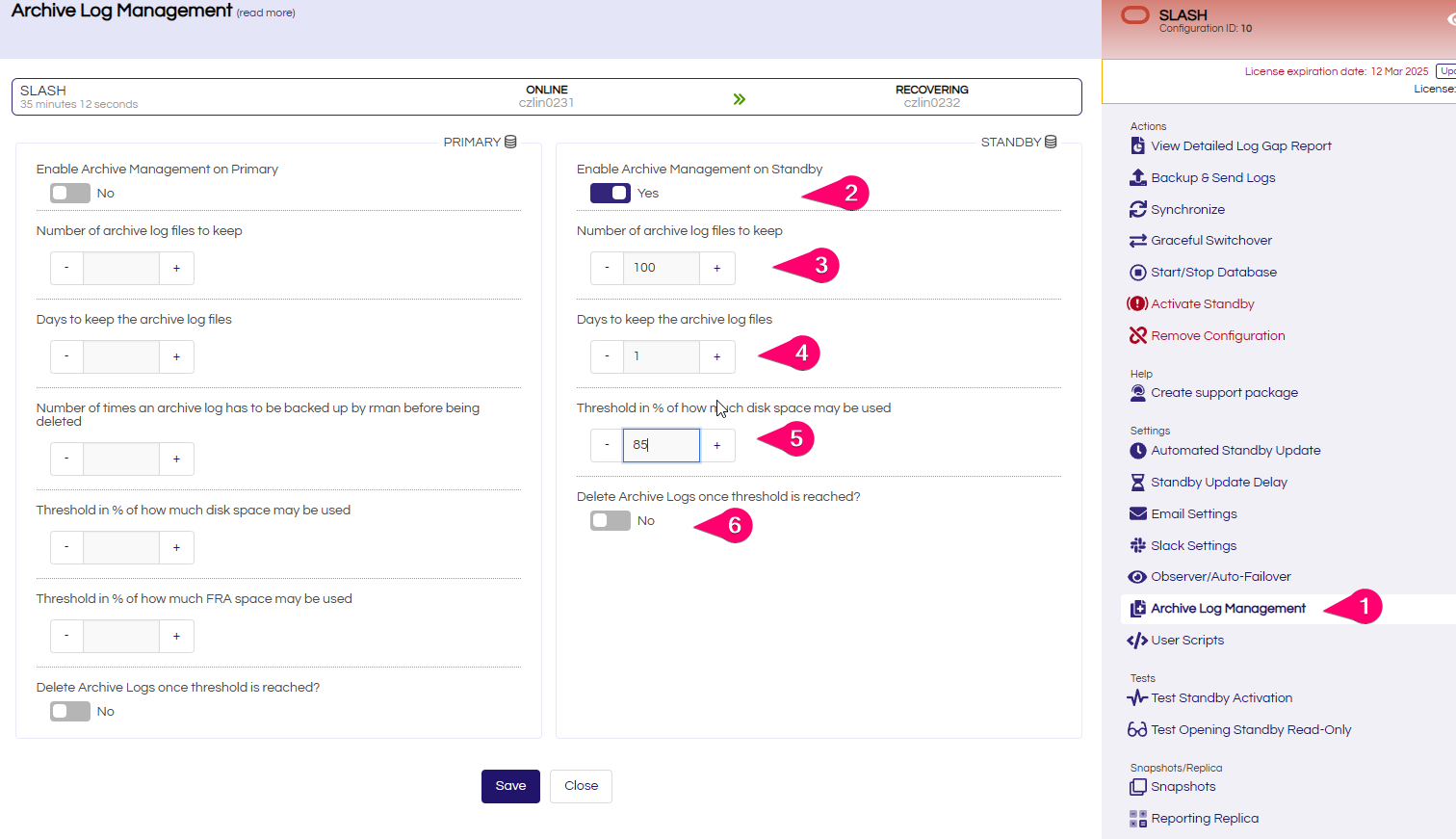Click the Email Settings envelope icon
Screen dimensions: 1456x839
click(1137, 513)
